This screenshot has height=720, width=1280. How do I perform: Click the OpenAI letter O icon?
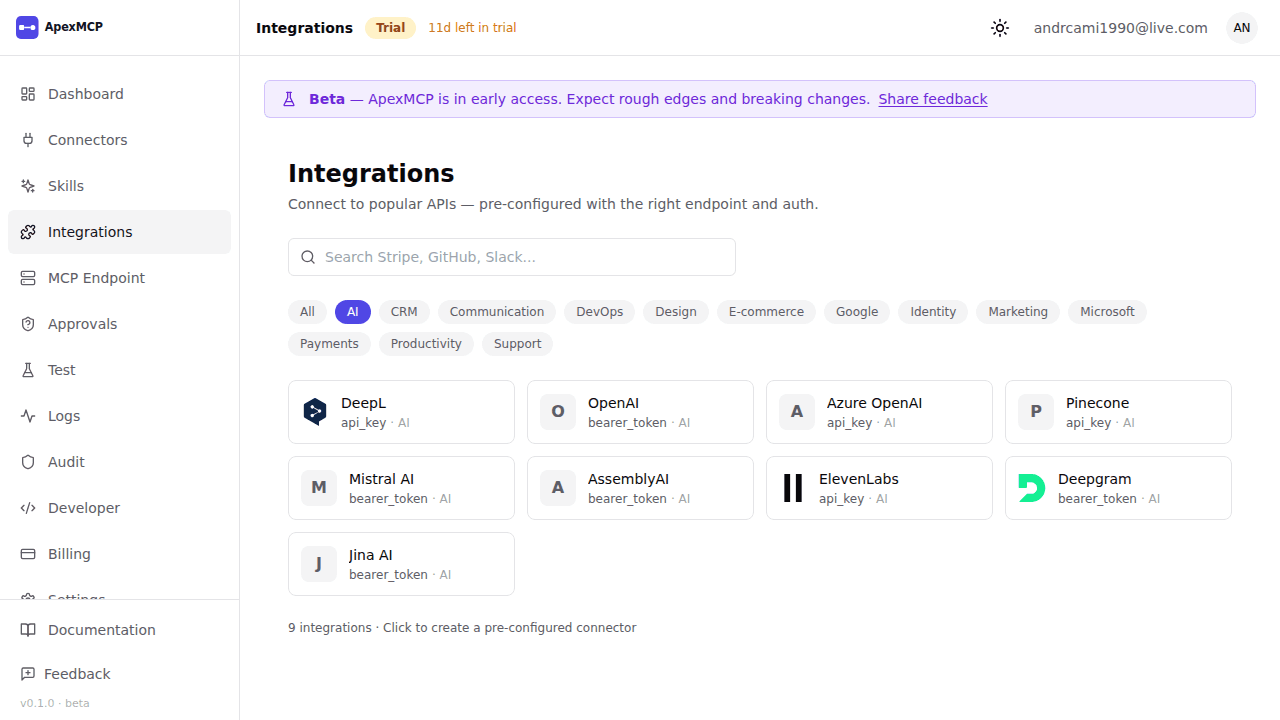tap(558, 412)
